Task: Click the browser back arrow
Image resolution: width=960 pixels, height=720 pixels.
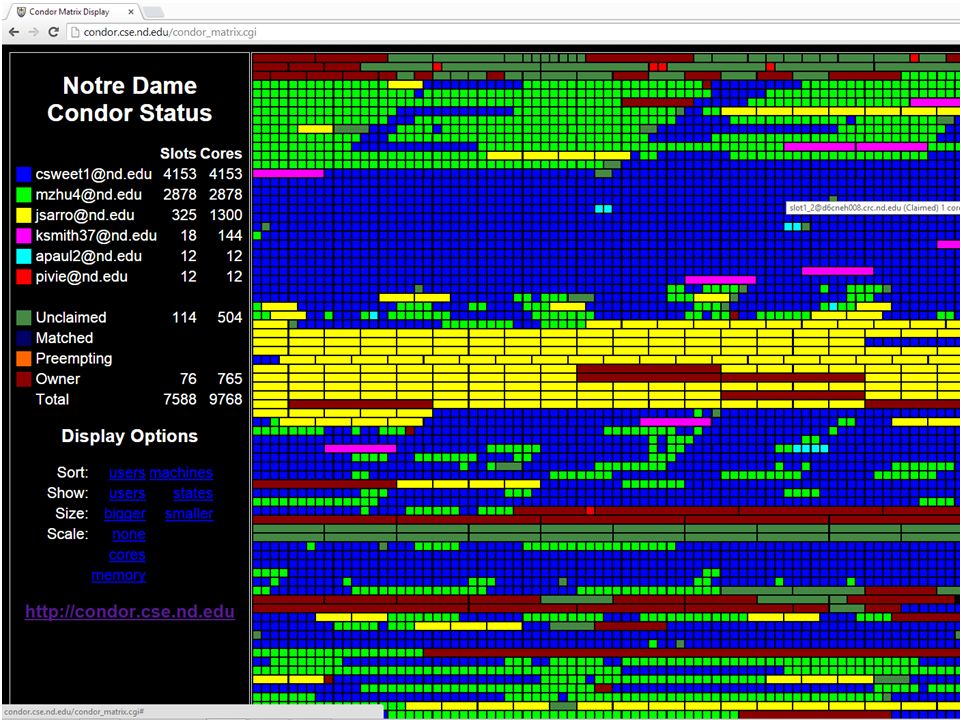Action: click(14, 32)
